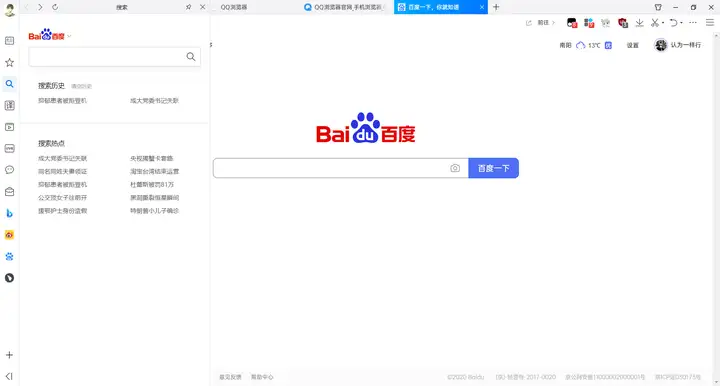
Task: Open the Bing icon in the sidebar
Action: click(9, 213)
